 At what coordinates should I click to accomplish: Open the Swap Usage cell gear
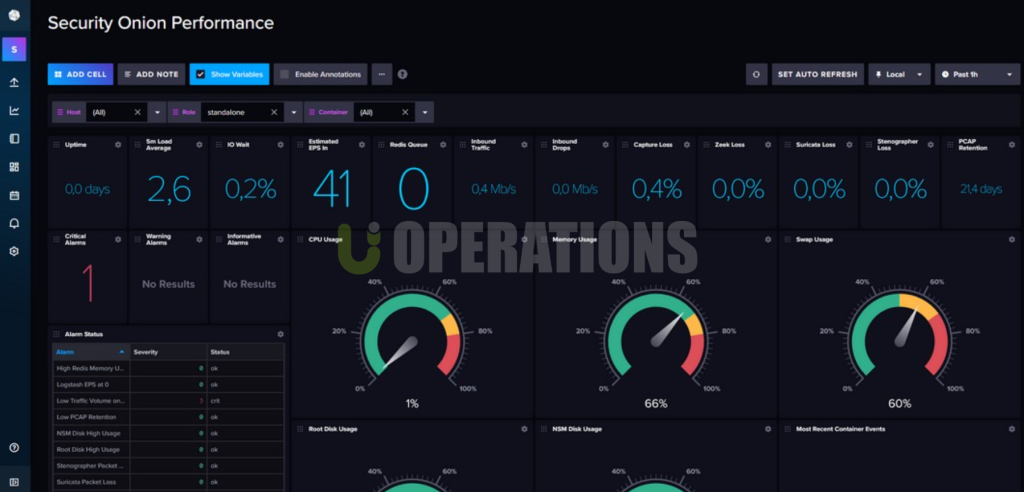click(1012, 240)
